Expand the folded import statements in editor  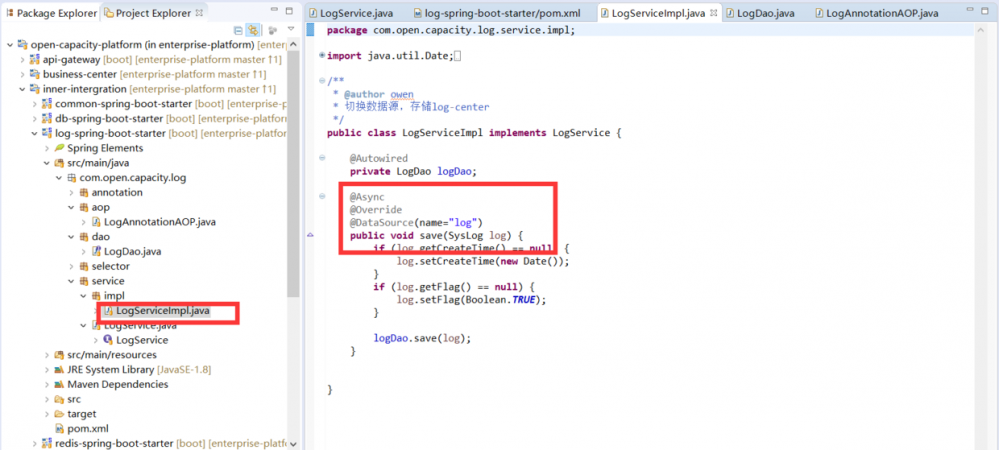tap(322, 55)
